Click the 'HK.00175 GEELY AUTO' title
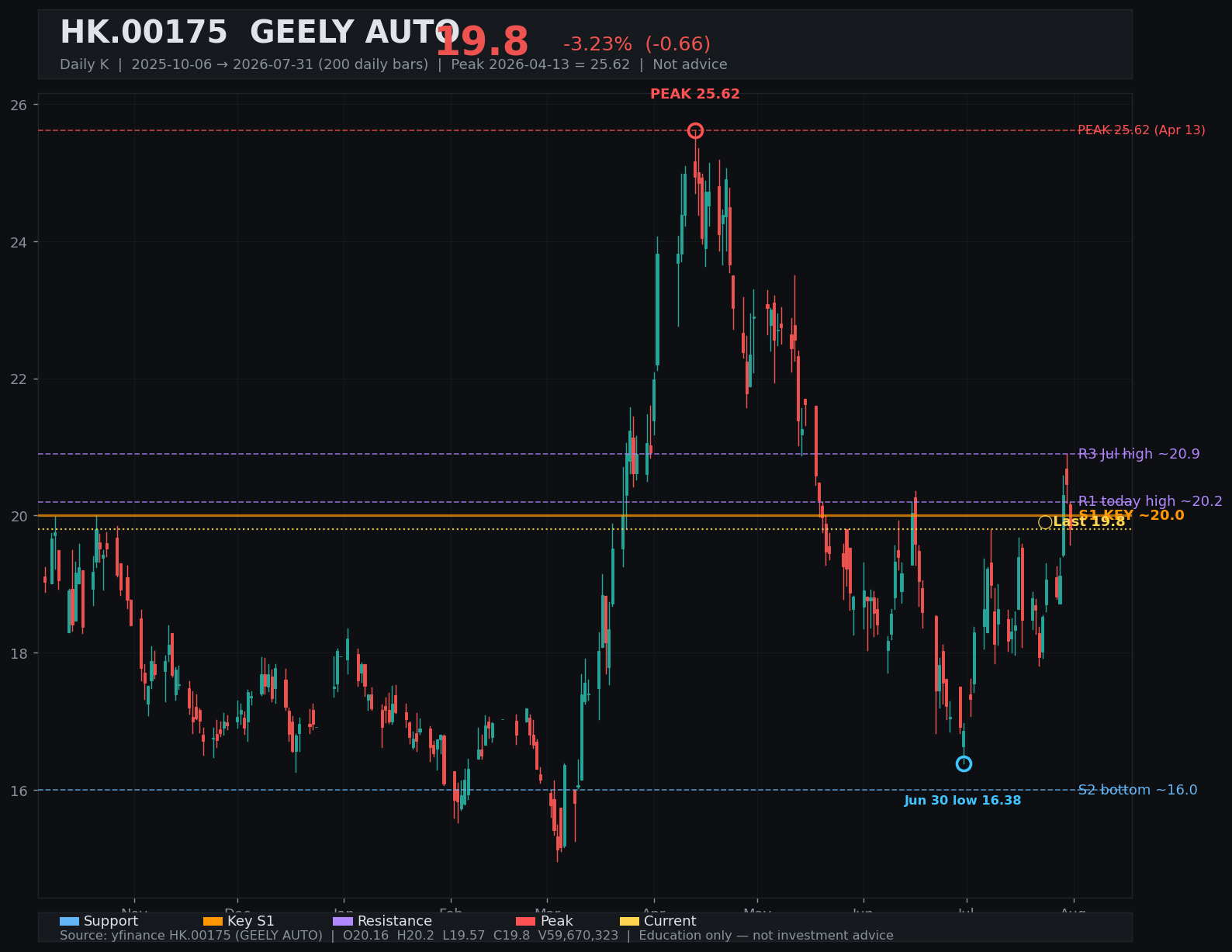The height and width of the screenshot is (952, 1232). click(260, 33)
